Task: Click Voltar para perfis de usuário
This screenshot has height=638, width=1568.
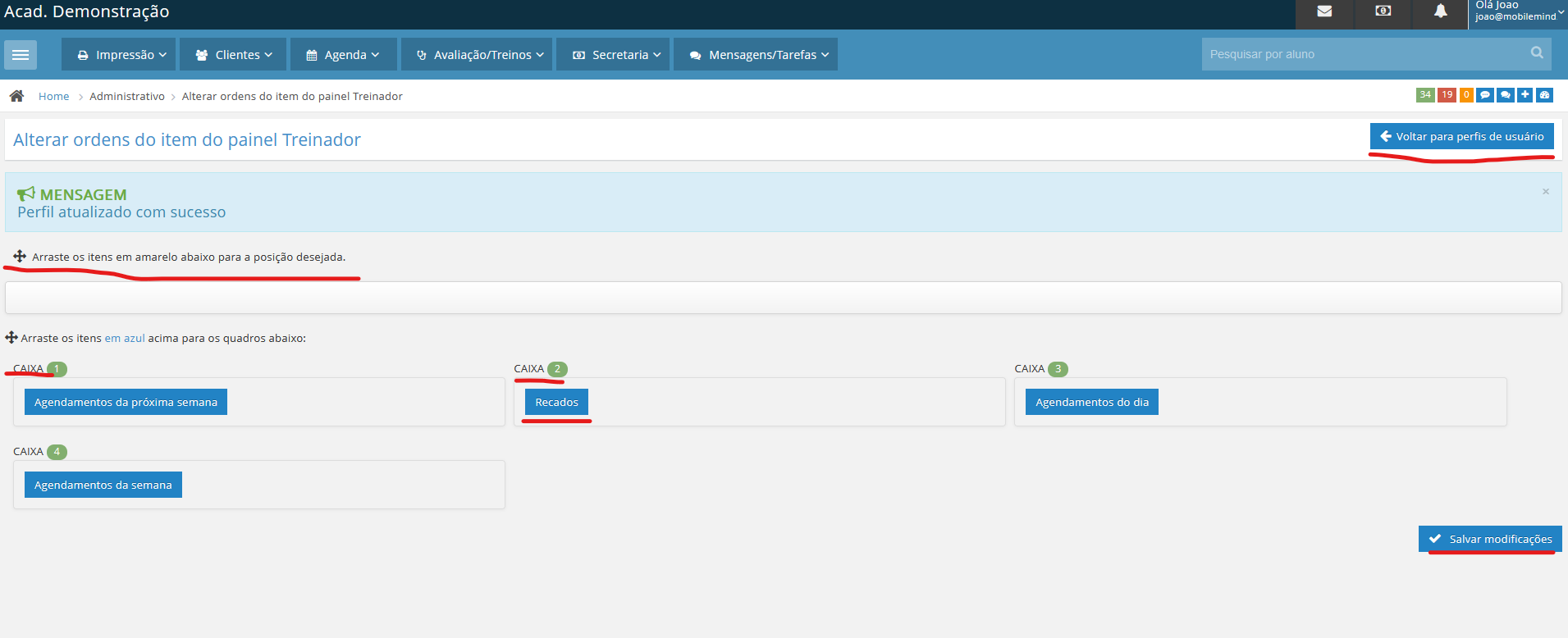Action: [x=1461, y=136]
